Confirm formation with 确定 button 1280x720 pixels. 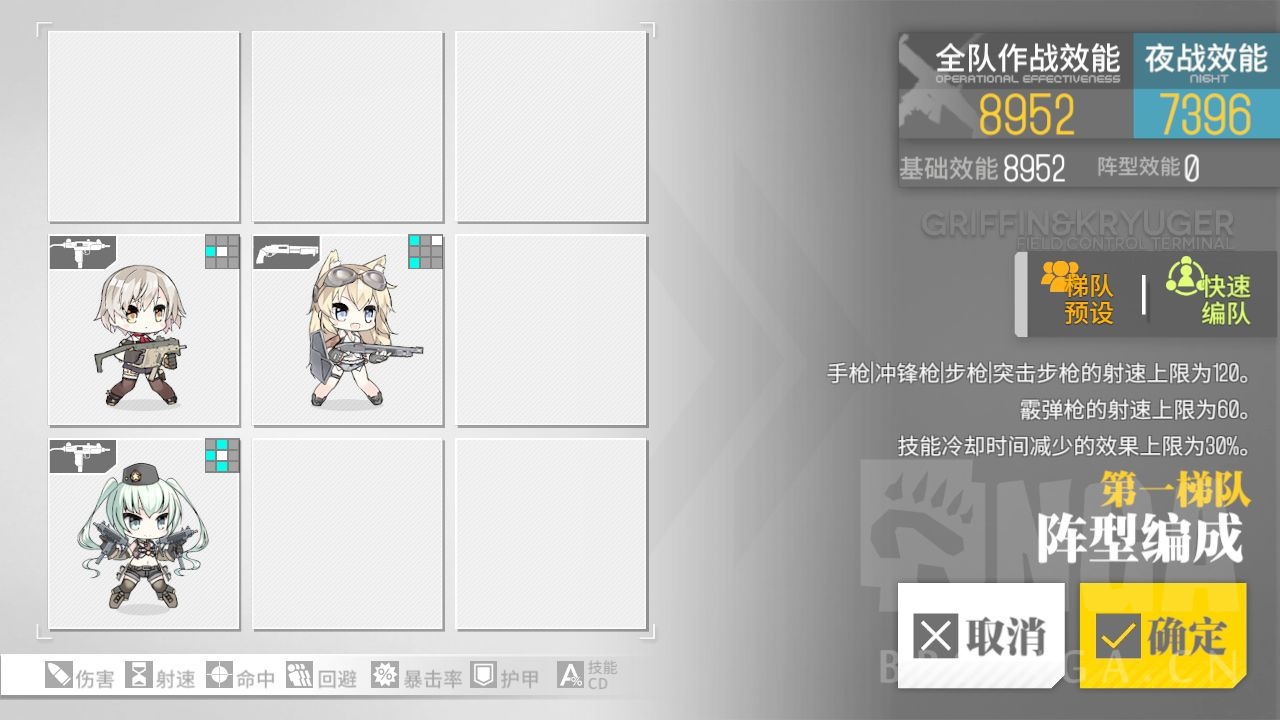[x=1163, y=635]
